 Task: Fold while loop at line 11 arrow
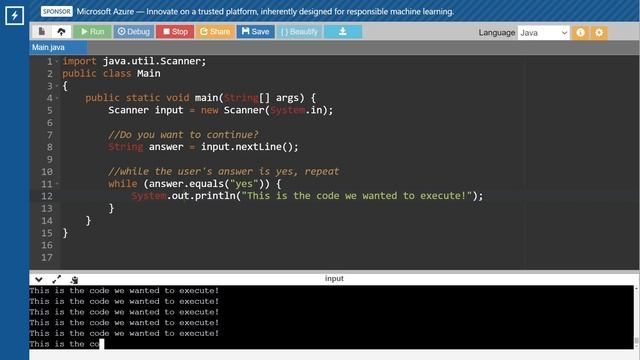click(x=57, y=184)
